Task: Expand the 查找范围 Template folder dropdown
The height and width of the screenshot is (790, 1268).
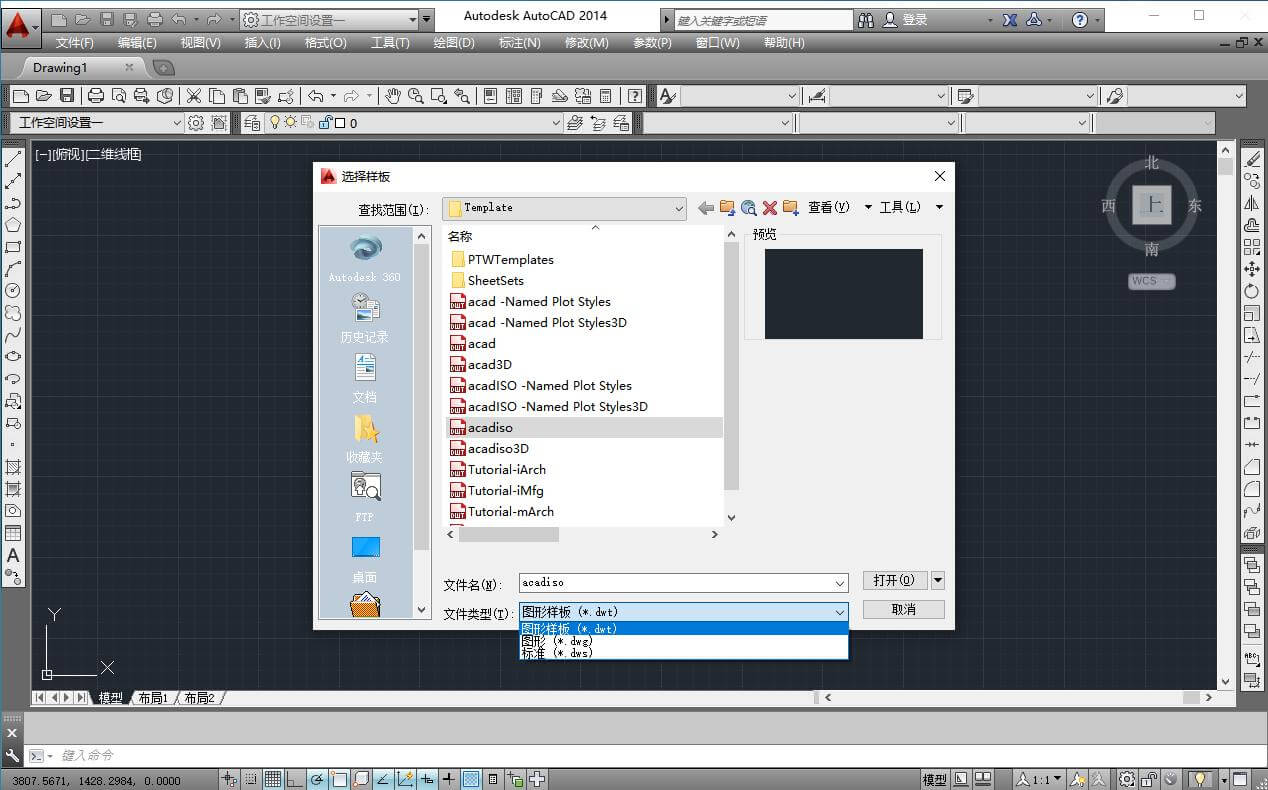Action: pos(679,208)
